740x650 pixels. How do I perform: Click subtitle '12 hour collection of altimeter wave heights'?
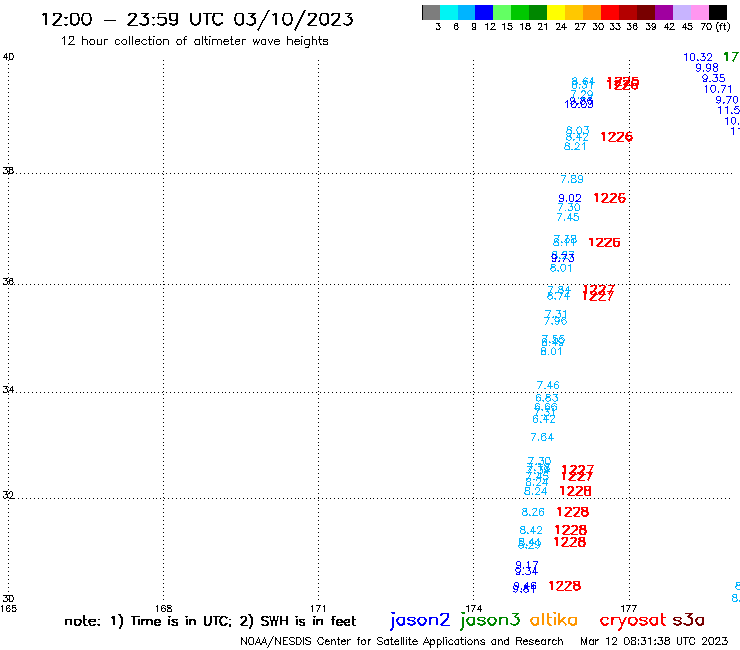(194, 41)
